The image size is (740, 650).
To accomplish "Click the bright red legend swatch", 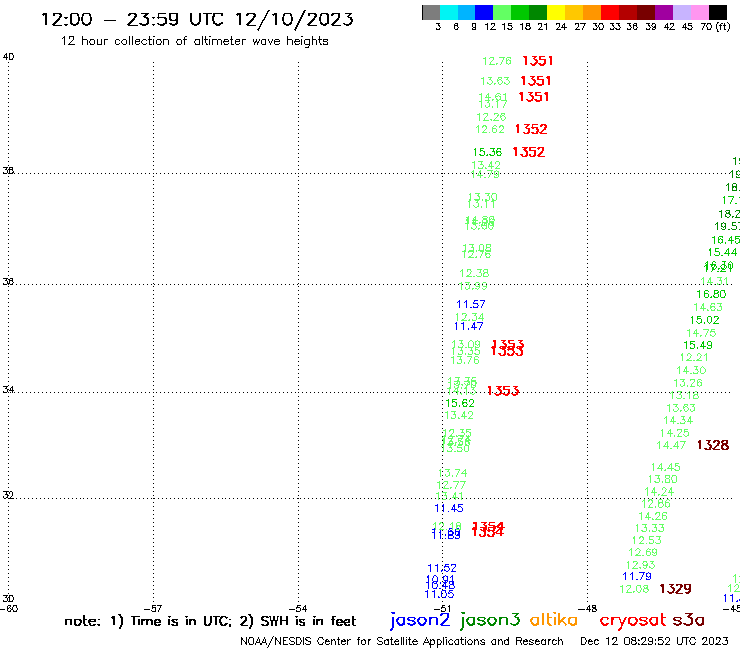I will [610, 12].
